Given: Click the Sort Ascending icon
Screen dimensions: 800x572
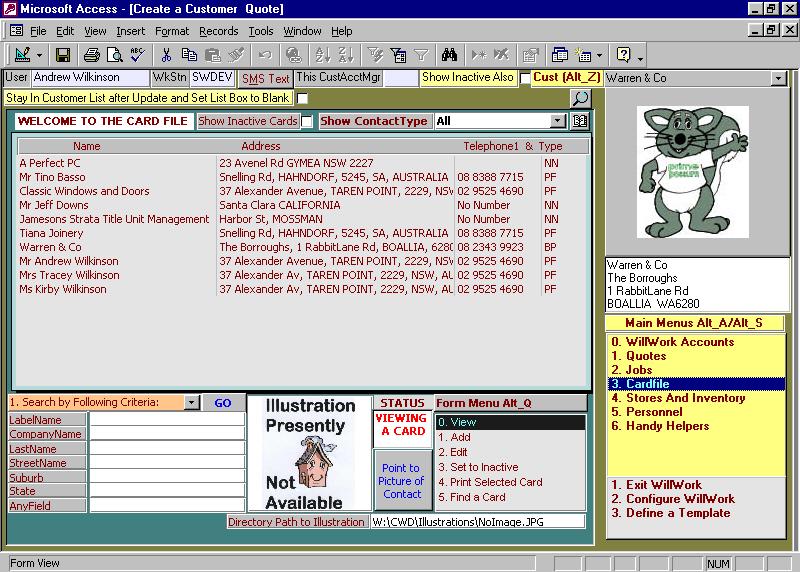Looking at the screenshot, I should 322,55.
